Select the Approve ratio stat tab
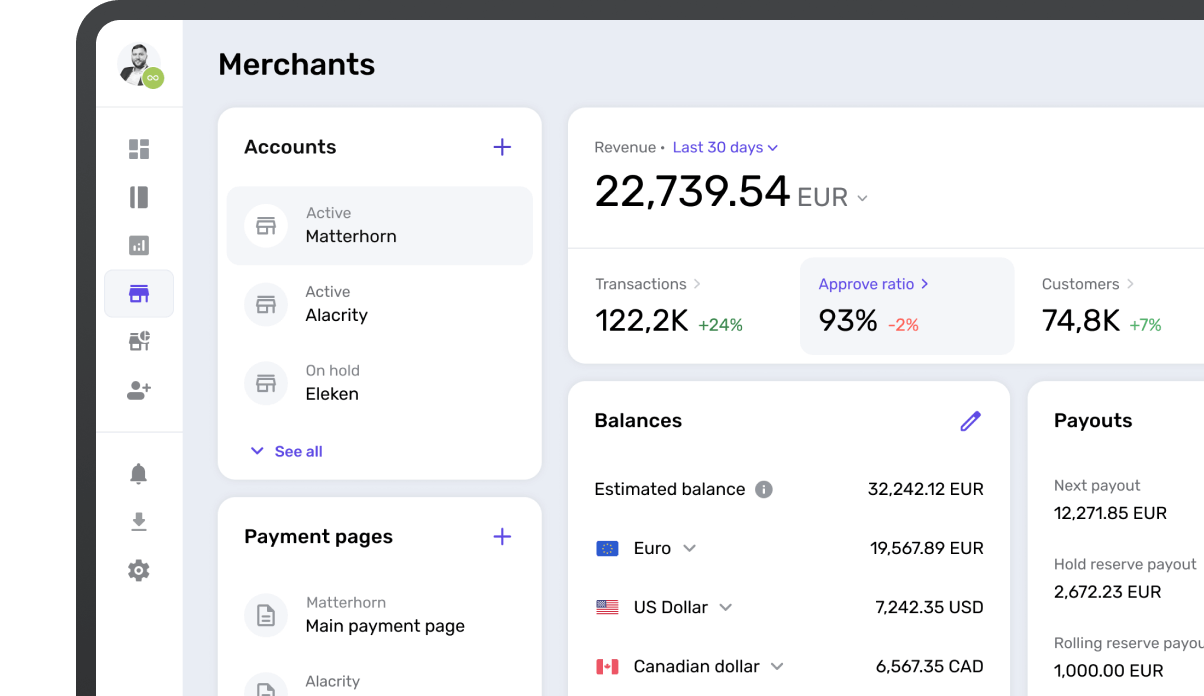Image resolution: width=1204 pixels, height=696 pixels. tap(906, 305)
